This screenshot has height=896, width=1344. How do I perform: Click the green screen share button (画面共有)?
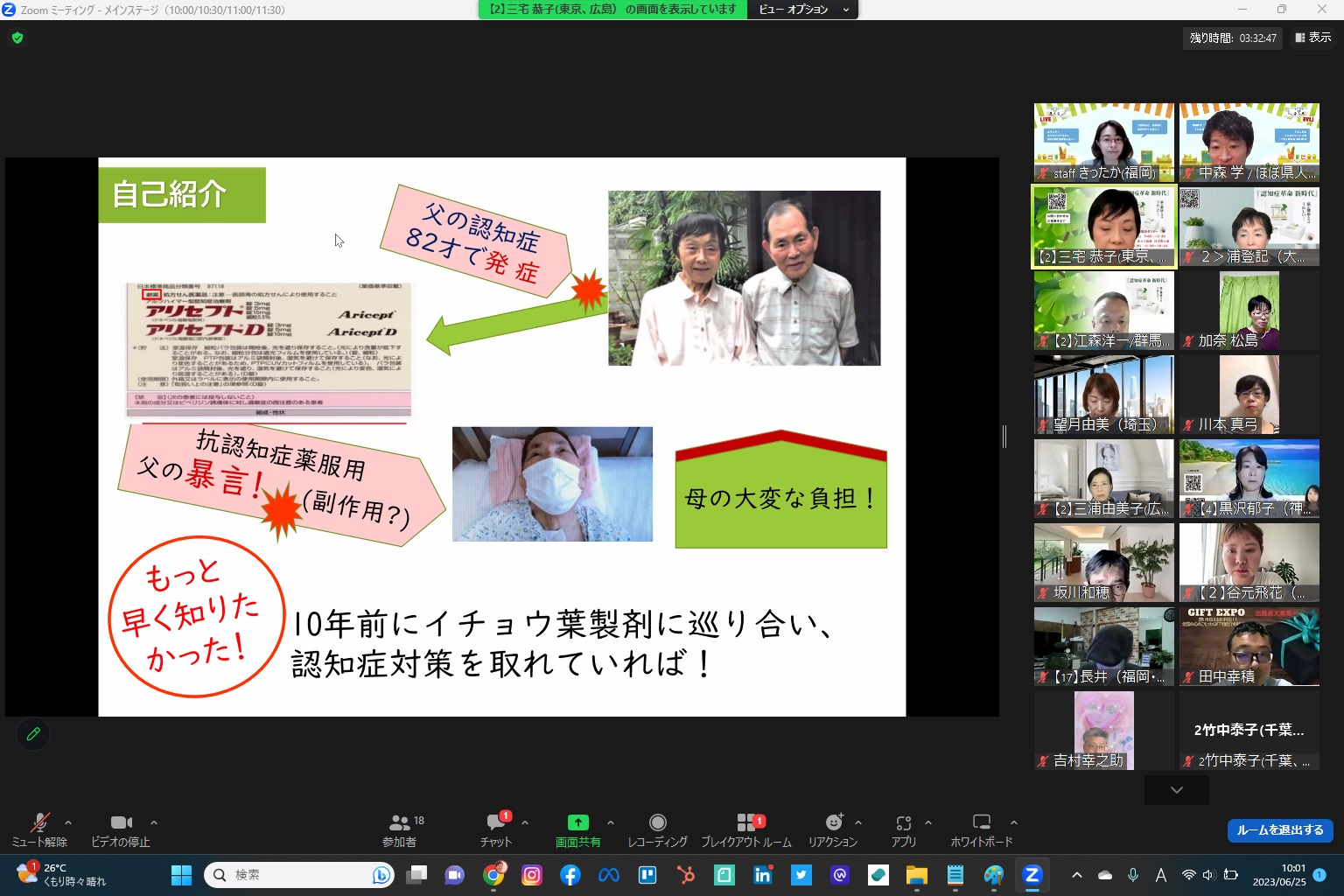pos(577,829)
